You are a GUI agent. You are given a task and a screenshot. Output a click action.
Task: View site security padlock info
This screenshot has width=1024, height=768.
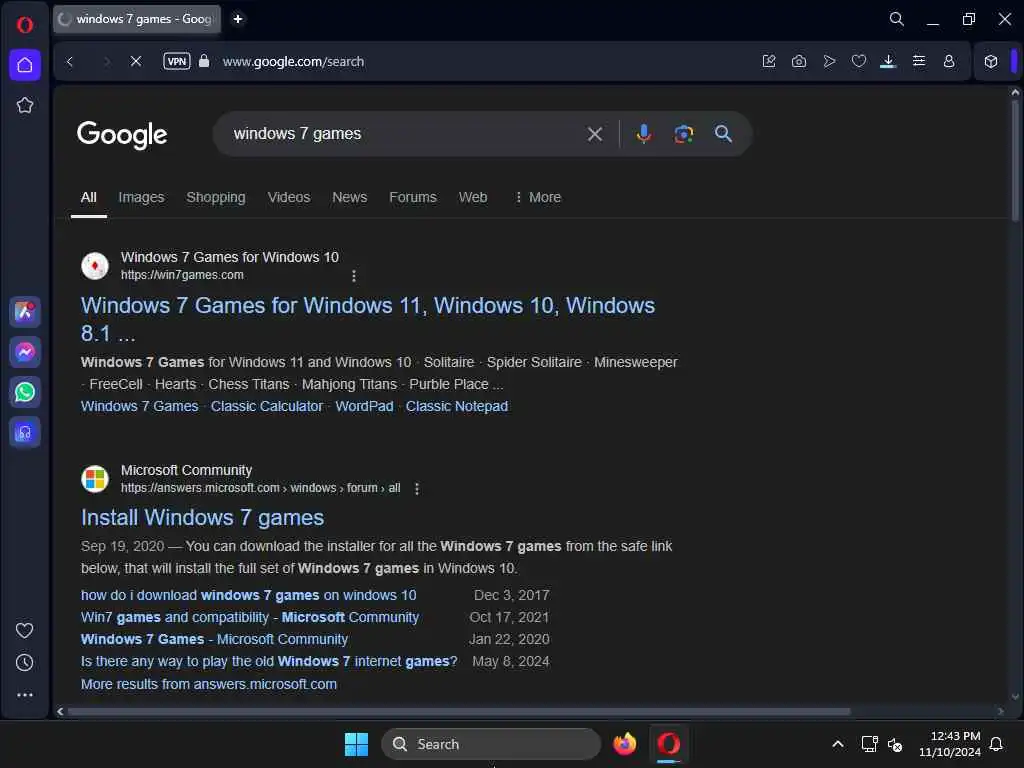pos(204,61)
